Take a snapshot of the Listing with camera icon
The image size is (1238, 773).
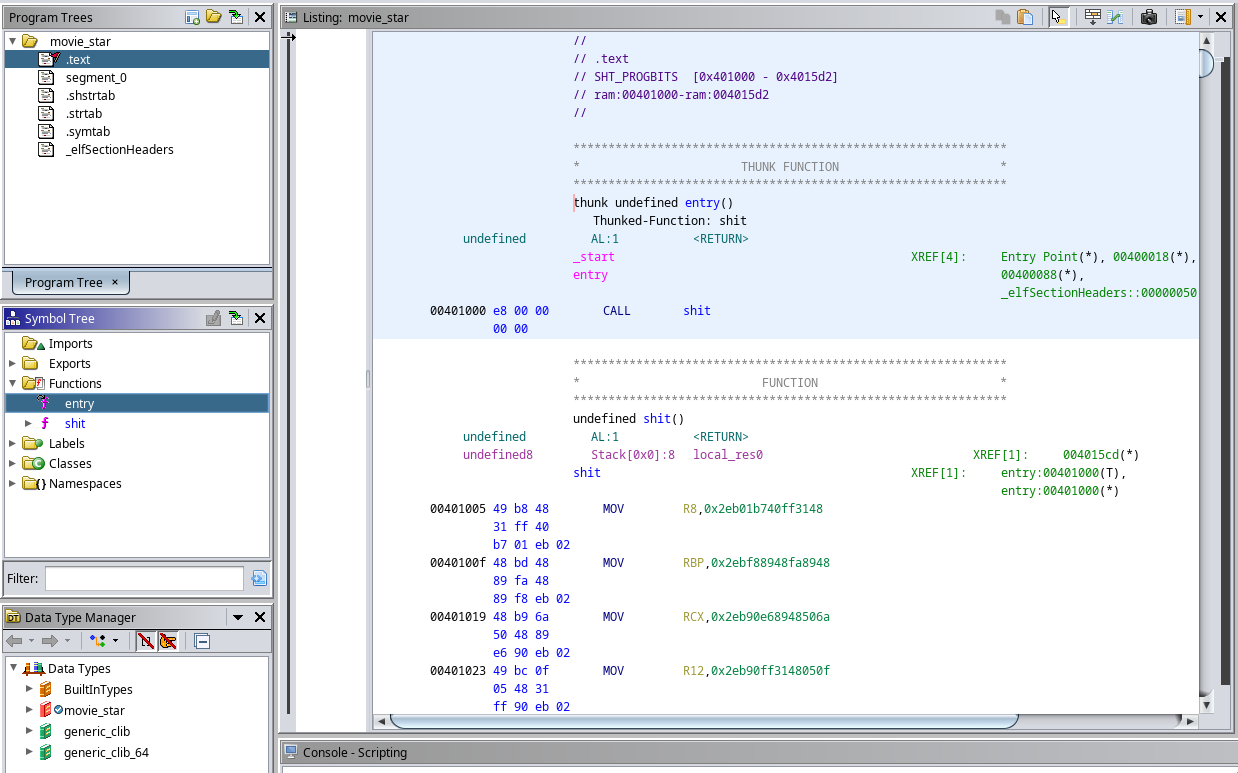coord(1149,17)
